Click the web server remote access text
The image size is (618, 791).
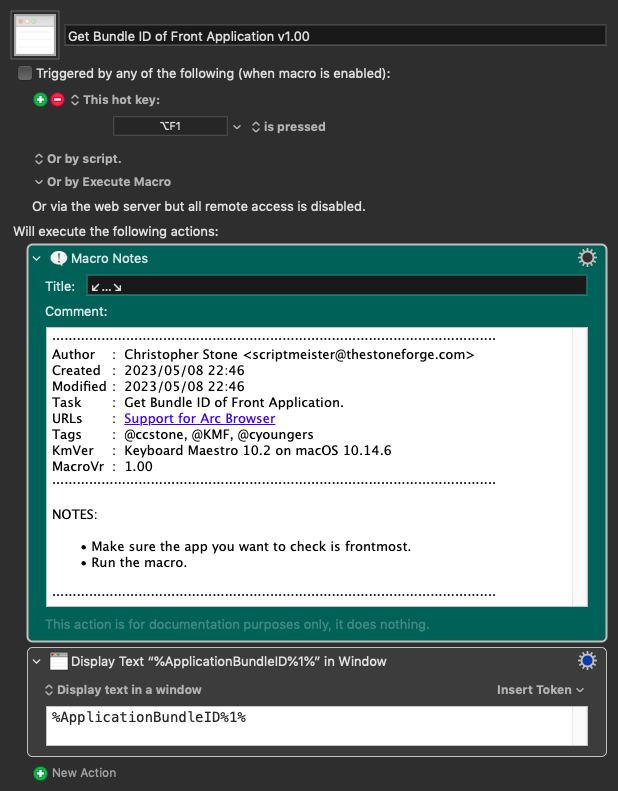199,206
